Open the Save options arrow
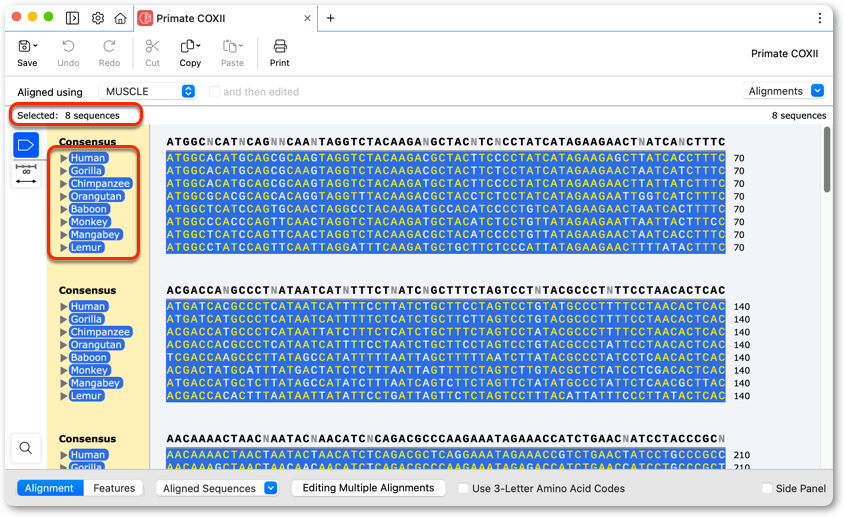Screen dimensions: 844x517 (x=35, y=46)
